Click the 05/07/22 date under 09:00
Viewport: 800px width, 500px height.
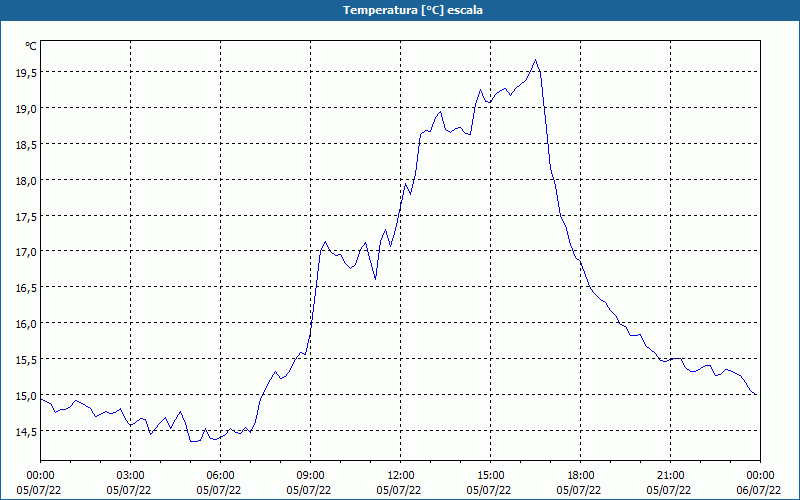pos(310,490)
